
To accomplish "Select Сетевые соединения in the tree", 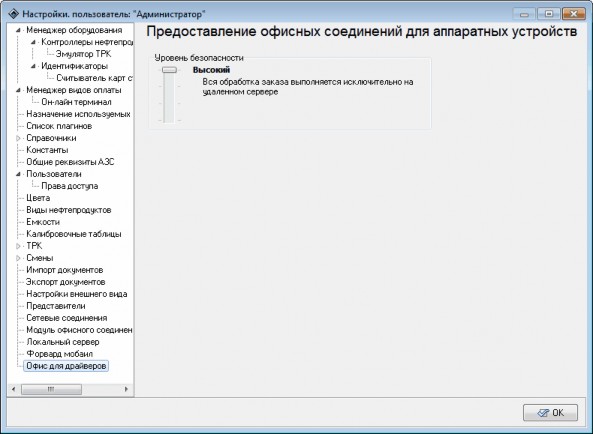I will tap(67, 318).
